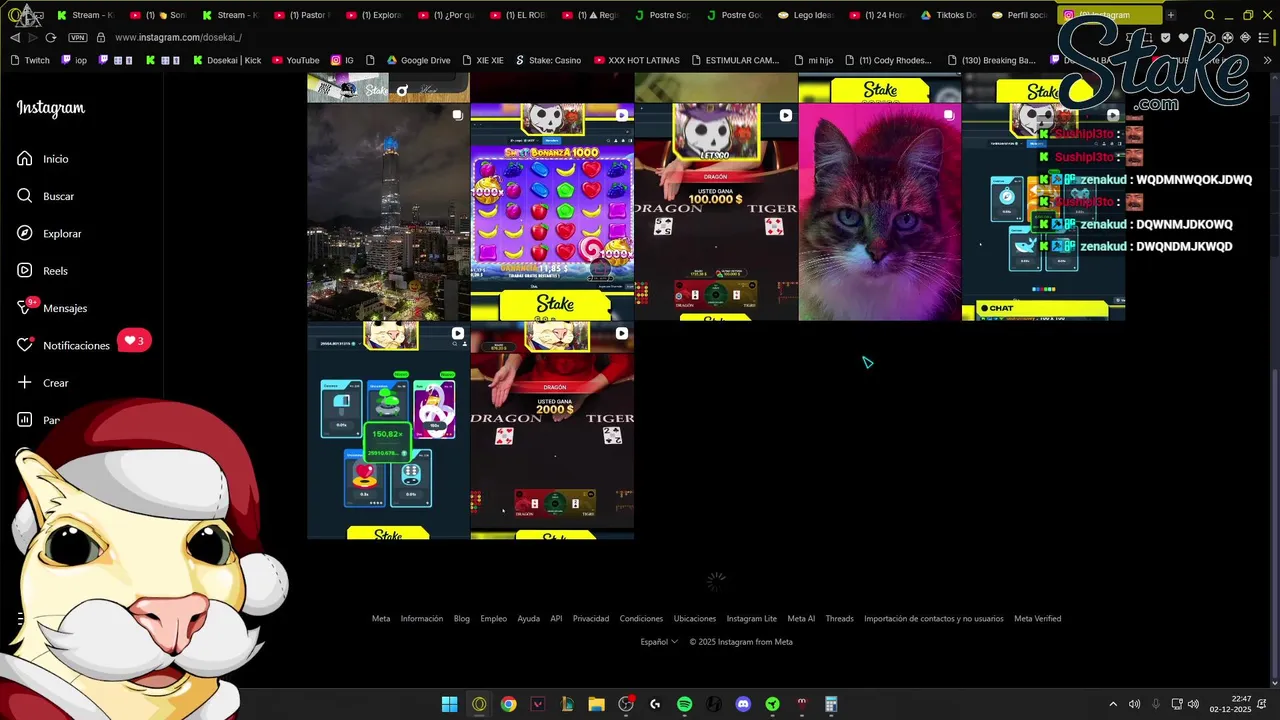Open OBS Studio from the taskbar
This screenshot has width=1280, height=720.
(x=626, y=704)
